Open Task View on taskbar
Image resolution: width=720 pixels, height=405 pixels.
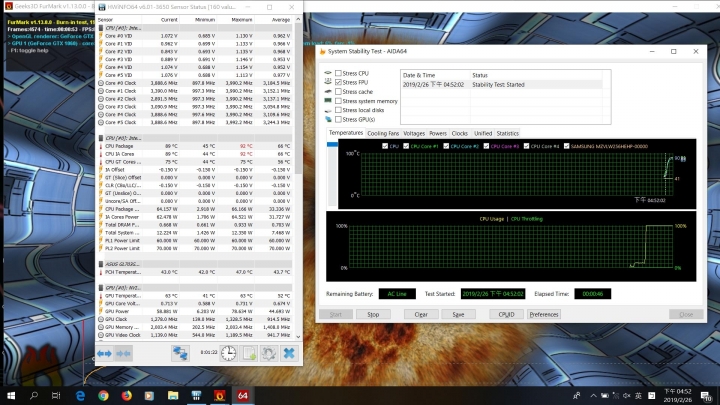coord(56,395)
